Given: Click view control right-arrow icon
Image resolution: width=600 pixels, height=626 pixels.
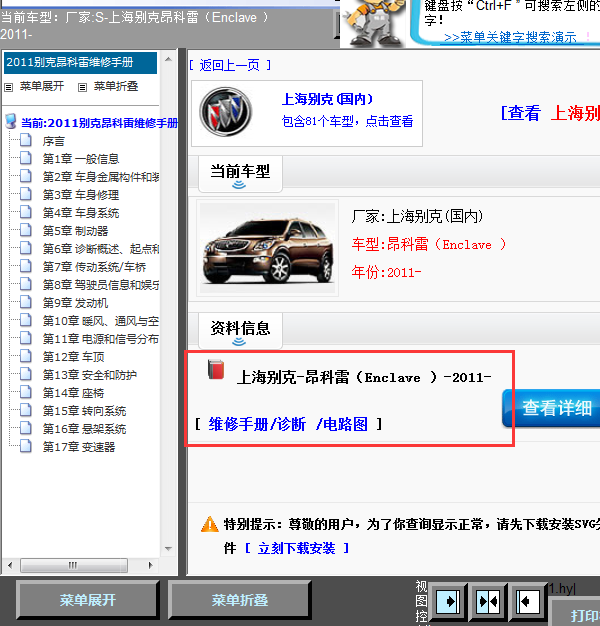Looking at the screenshot, I should [448, 601].
